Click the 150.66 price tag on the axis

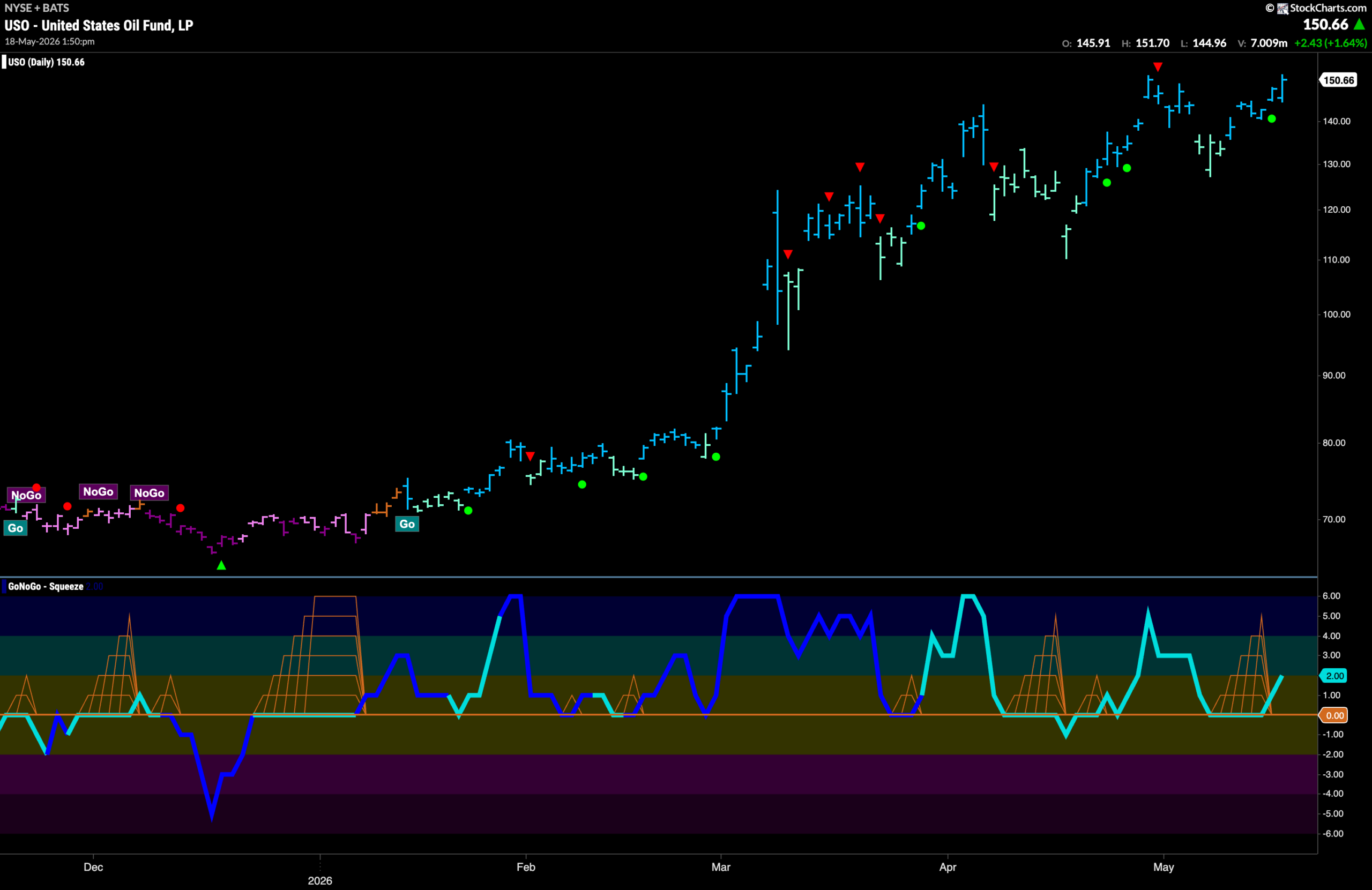1338,80
